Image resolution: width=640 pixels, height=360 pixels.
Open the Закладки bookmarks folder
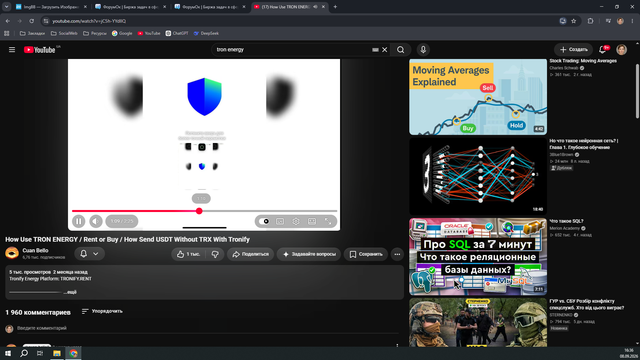32,33
